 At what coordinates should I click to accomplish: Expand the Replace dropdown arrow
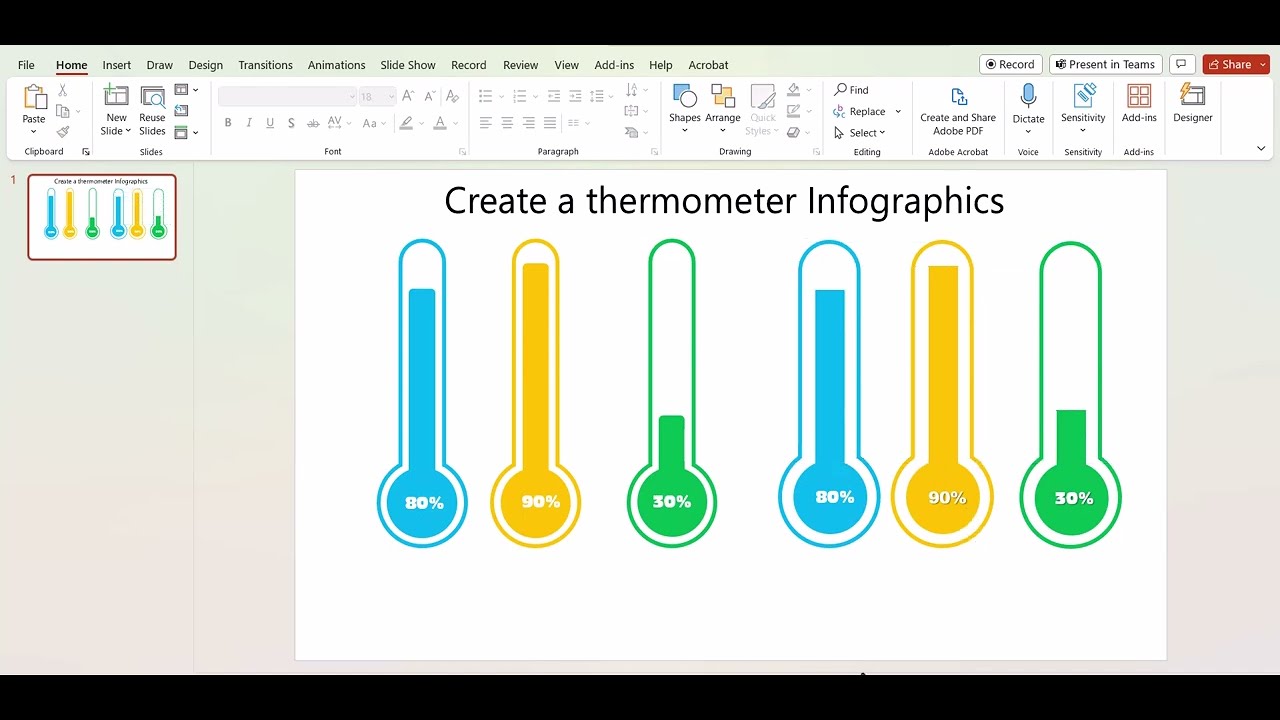click(898, 112)
